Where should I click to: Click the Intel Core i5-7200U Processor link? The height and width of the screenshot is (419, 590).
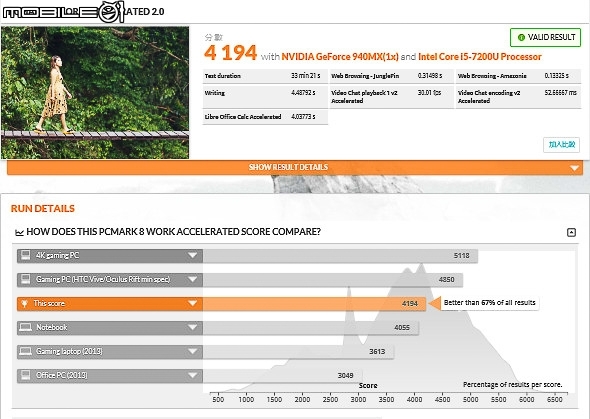click(480, 57)
